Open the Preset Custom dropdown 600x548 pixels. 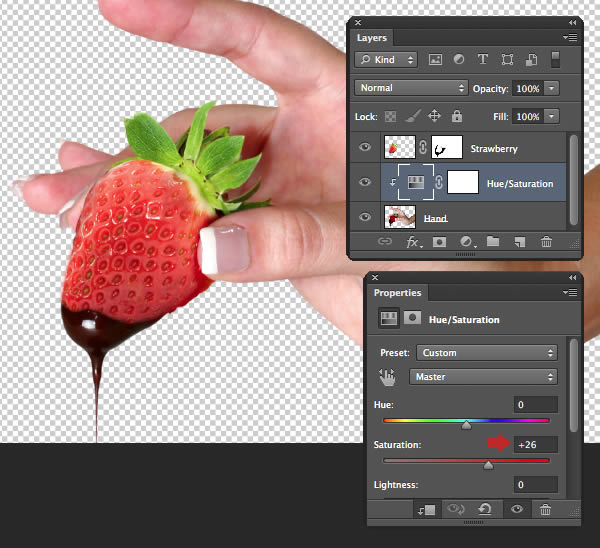click(487, 352)
